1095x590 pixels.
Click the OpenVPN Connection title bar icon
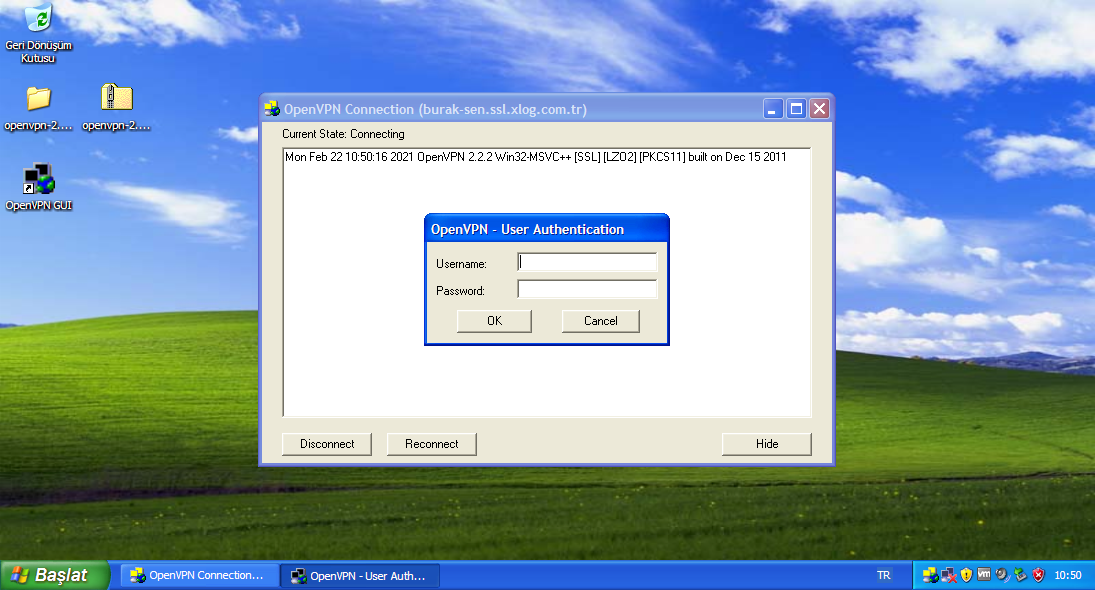coord(272,109)
